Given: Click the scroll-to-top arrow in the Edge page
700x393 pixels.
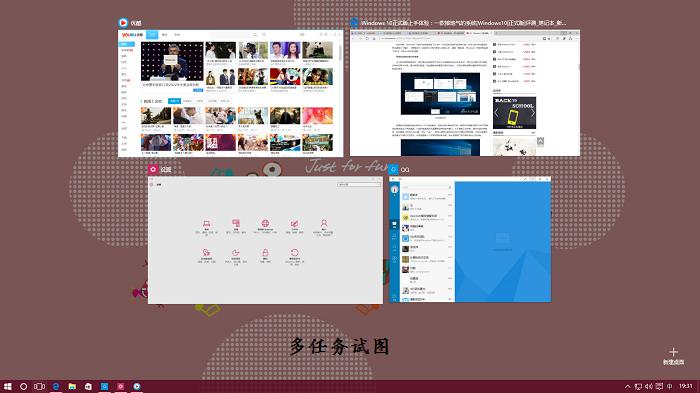Looking at the screenshot, I should tap(540, 141).
